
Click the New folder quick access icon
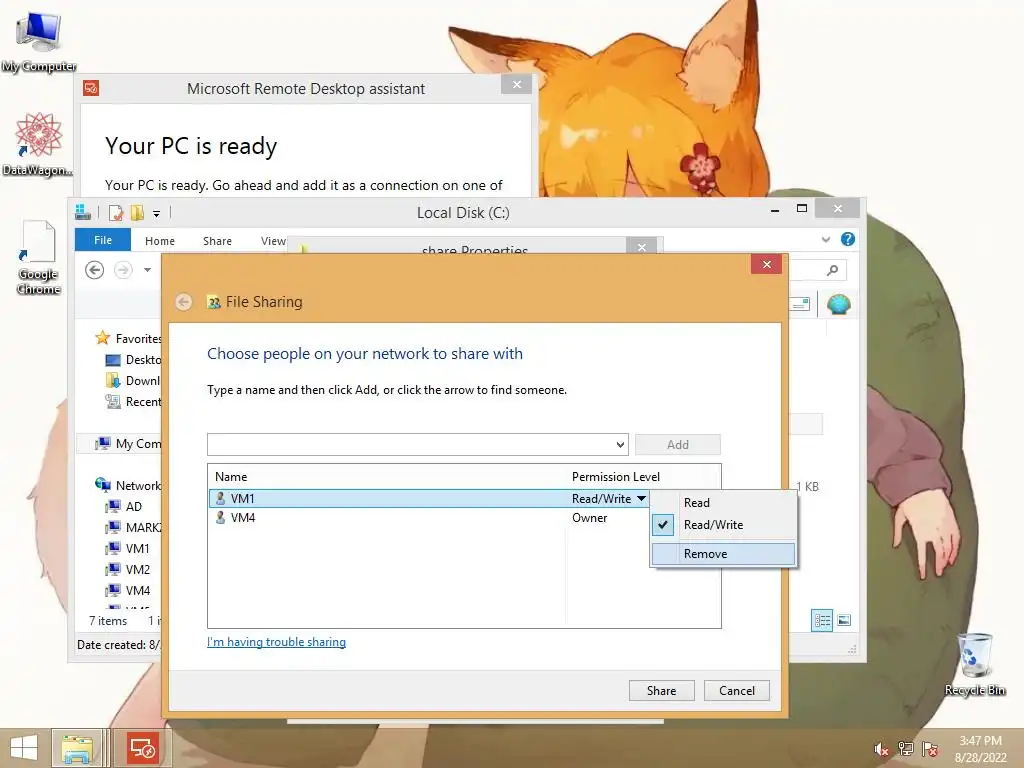pyautogui.click(x=137, y=213)
